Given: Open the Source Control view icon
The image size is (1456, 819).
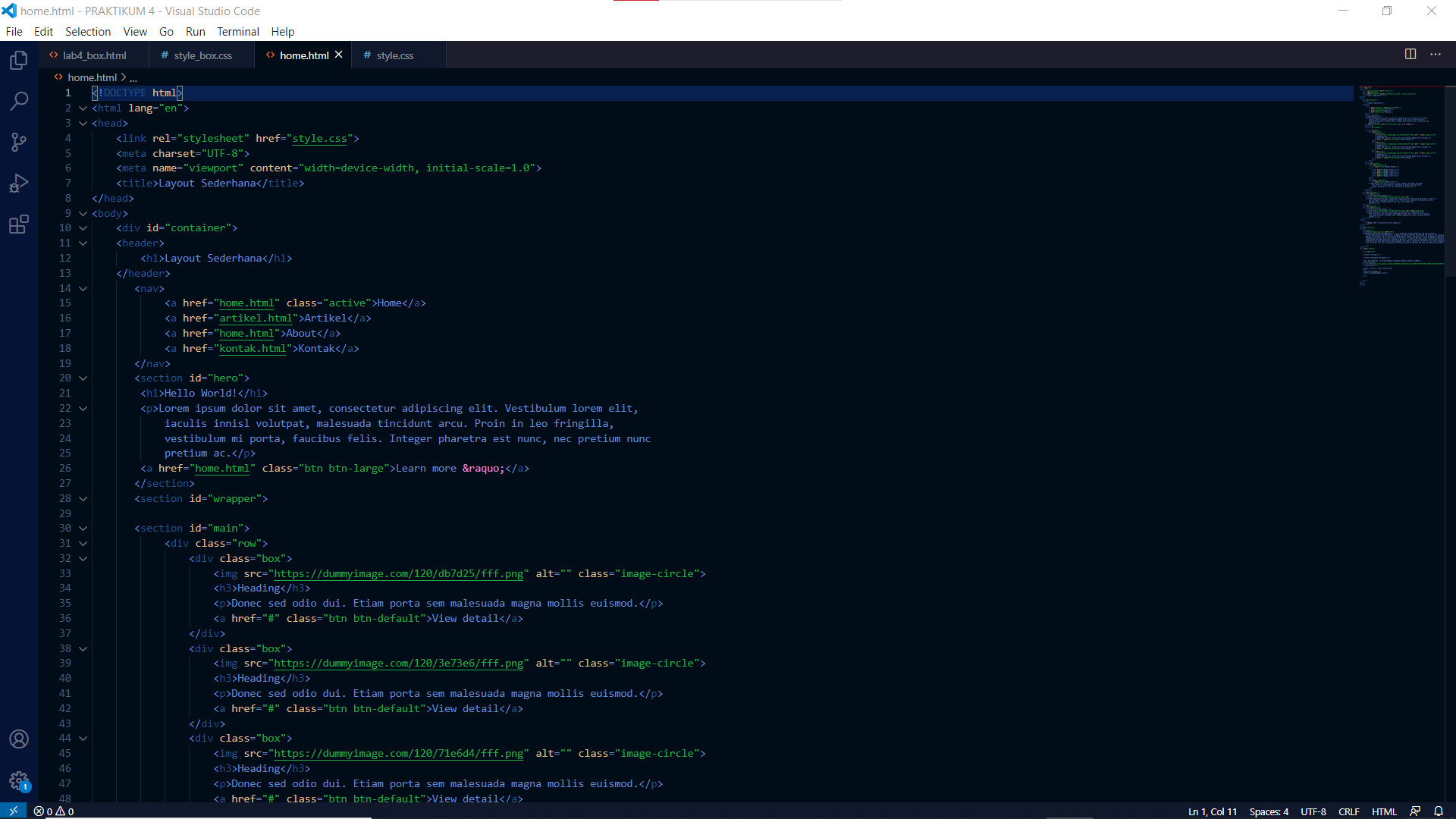Looking at the screenshot, I should [x=19, y=142].
